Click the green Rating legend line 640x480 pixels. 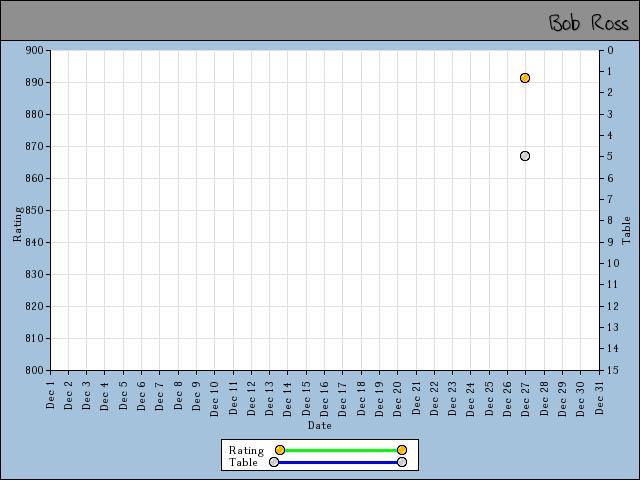341,450
